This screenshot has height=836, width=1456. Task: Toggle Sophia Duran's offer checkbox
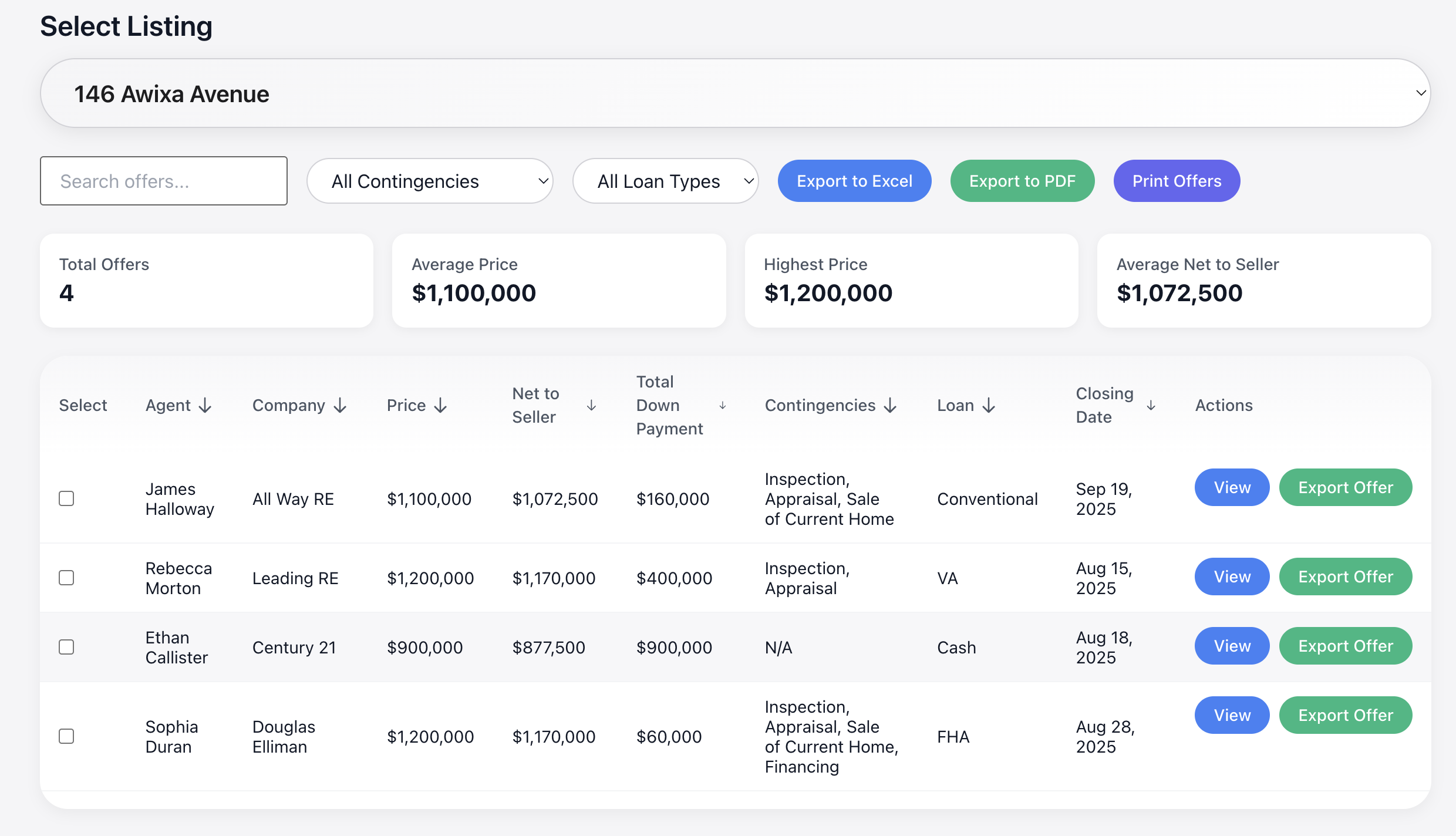coord(66,736)
